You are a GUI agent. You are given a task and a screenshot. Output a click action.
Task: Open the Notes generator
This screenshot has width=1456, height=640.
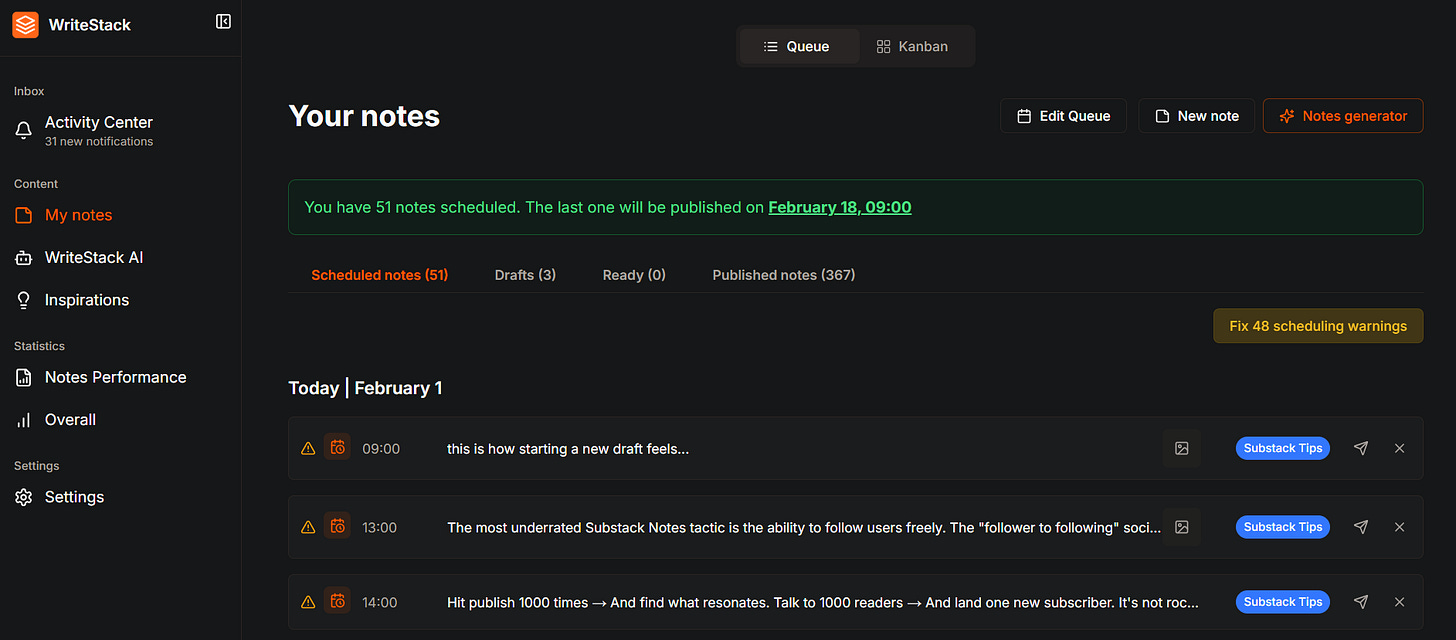(x=1343, y=116)
